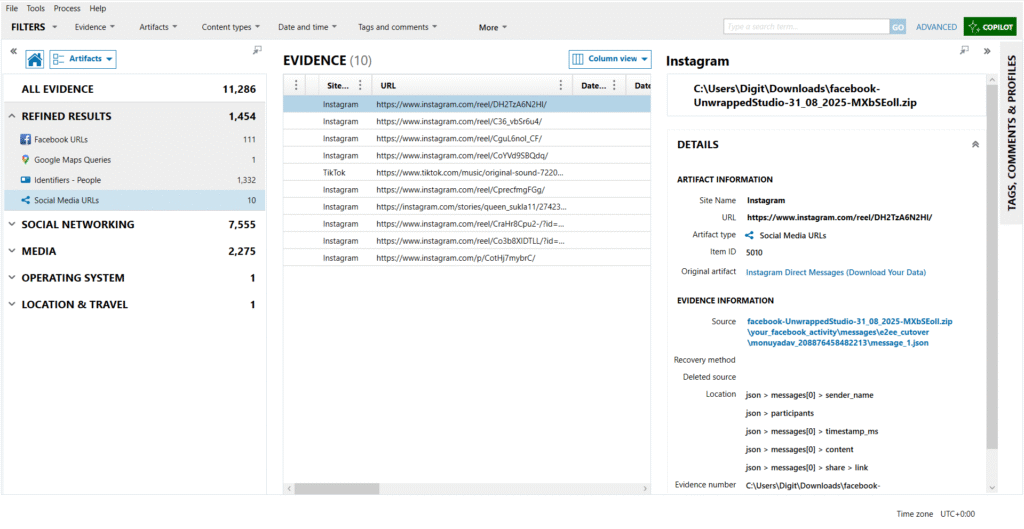Open Copilot assistant
The image size is (1024, 529).
[x=990, y=27]
